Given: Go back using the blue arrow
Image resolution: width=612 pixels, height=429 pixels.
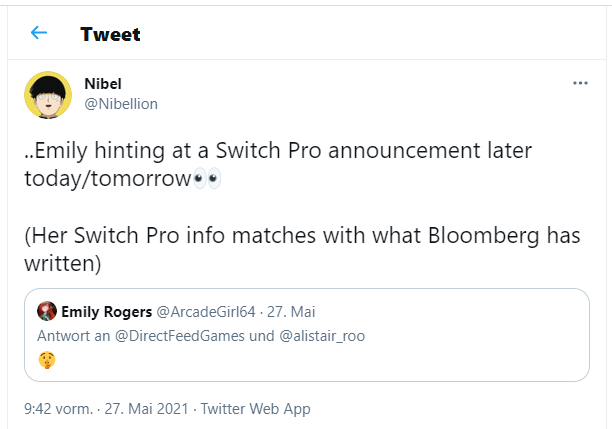Looking at the screenshot, I should pyautogui.click(x=39, y=33).
